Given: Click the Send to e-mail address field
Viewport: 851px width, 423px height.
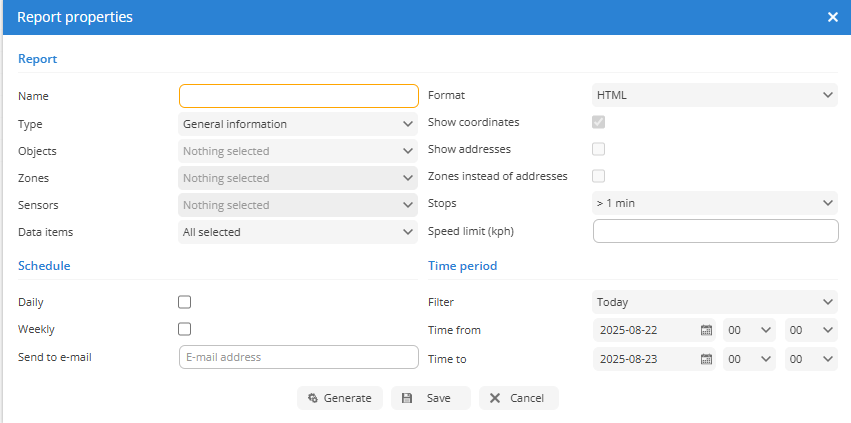Looking at the screenshot, I should 299,357.
